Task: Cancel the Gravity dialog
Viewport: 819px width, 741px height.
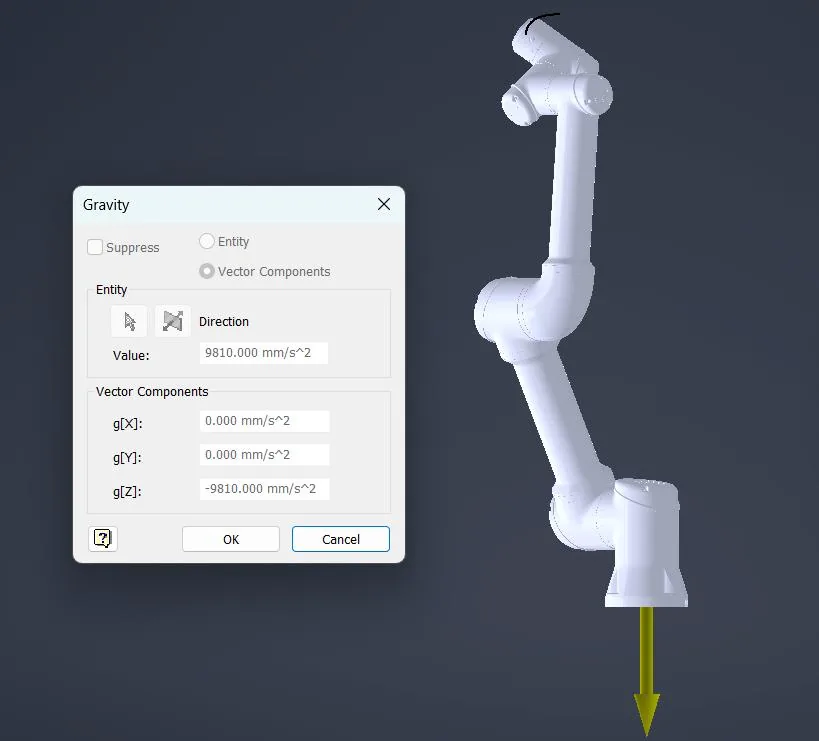Action: pos(341,539)
